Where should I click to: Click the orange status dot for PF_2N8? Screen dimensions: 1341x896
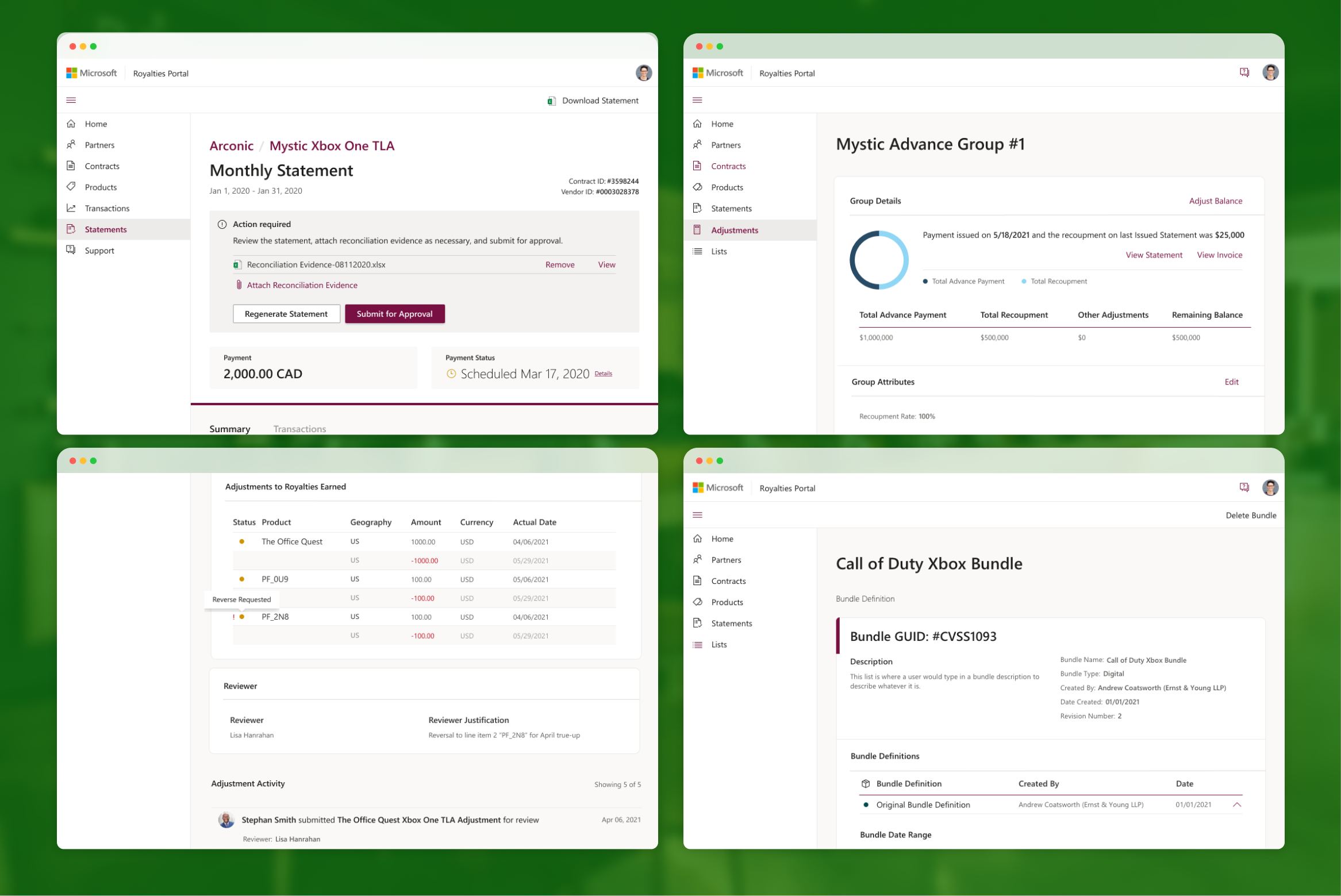pyautogui.click(x=242, y=617)
